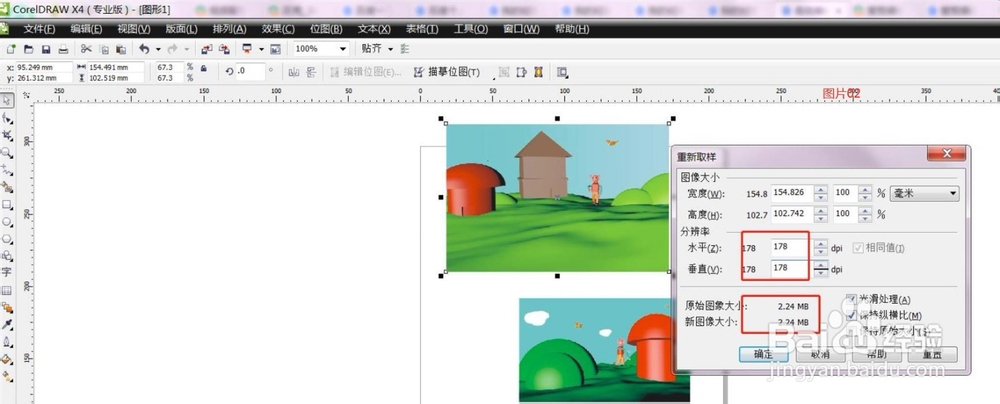
Task: Select the Outline pen tool
Action: [x=7, y=342]
